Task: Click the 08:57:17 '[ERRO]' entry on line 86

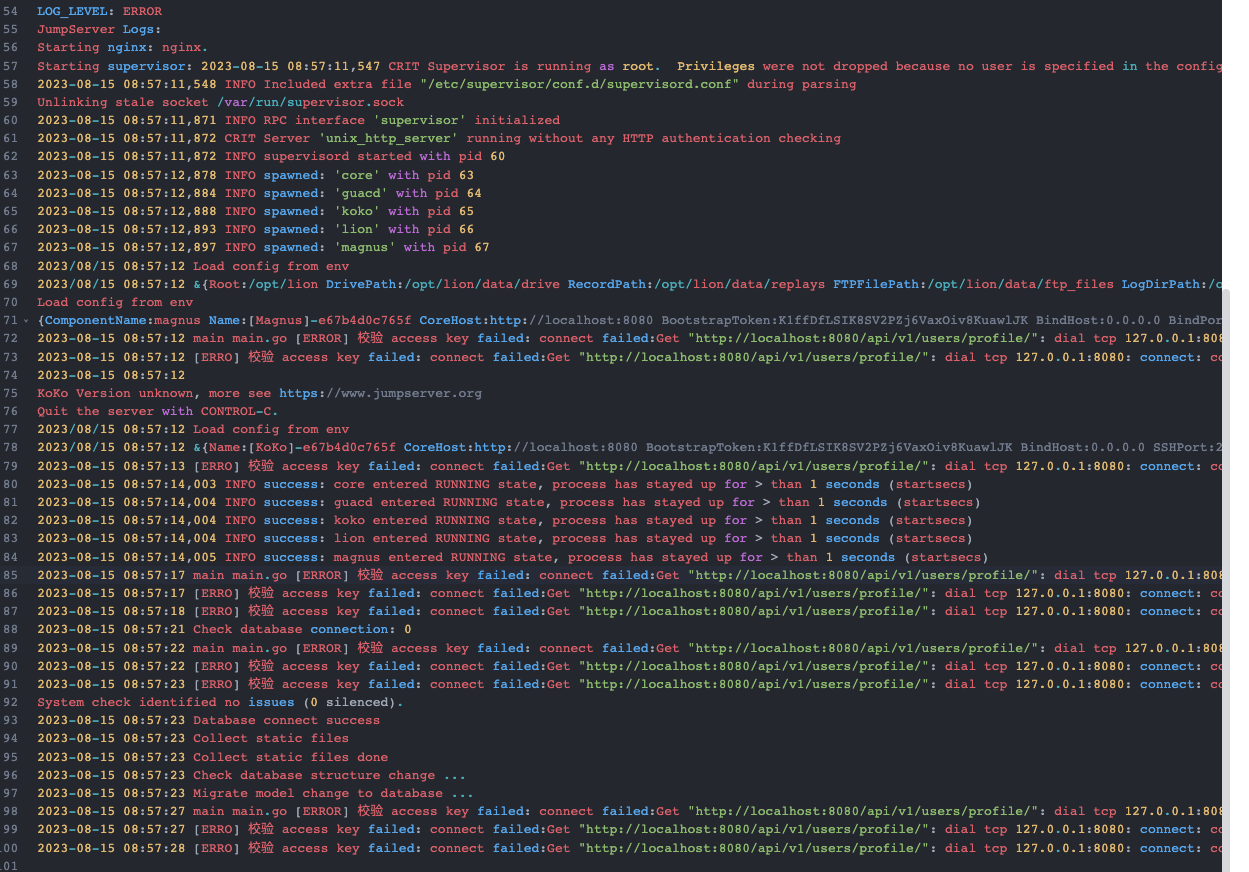Action: [x=217, y=593]
